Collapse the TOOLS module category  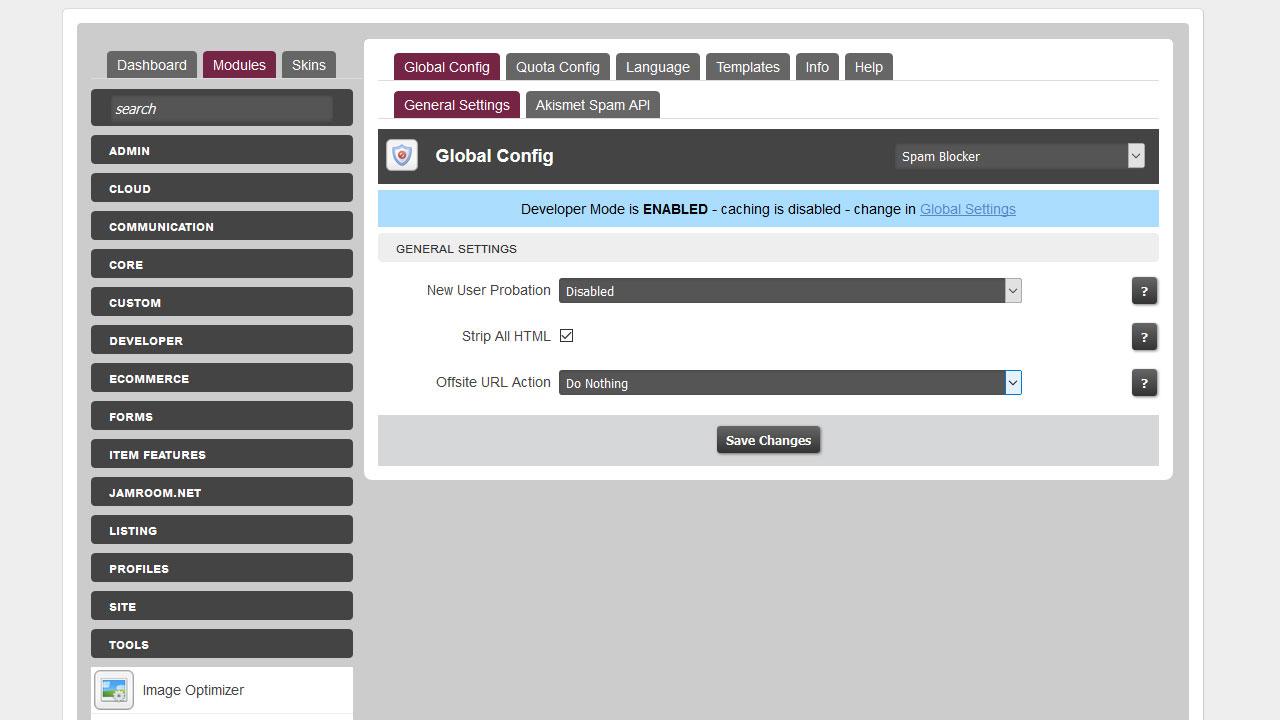[222, 644]
